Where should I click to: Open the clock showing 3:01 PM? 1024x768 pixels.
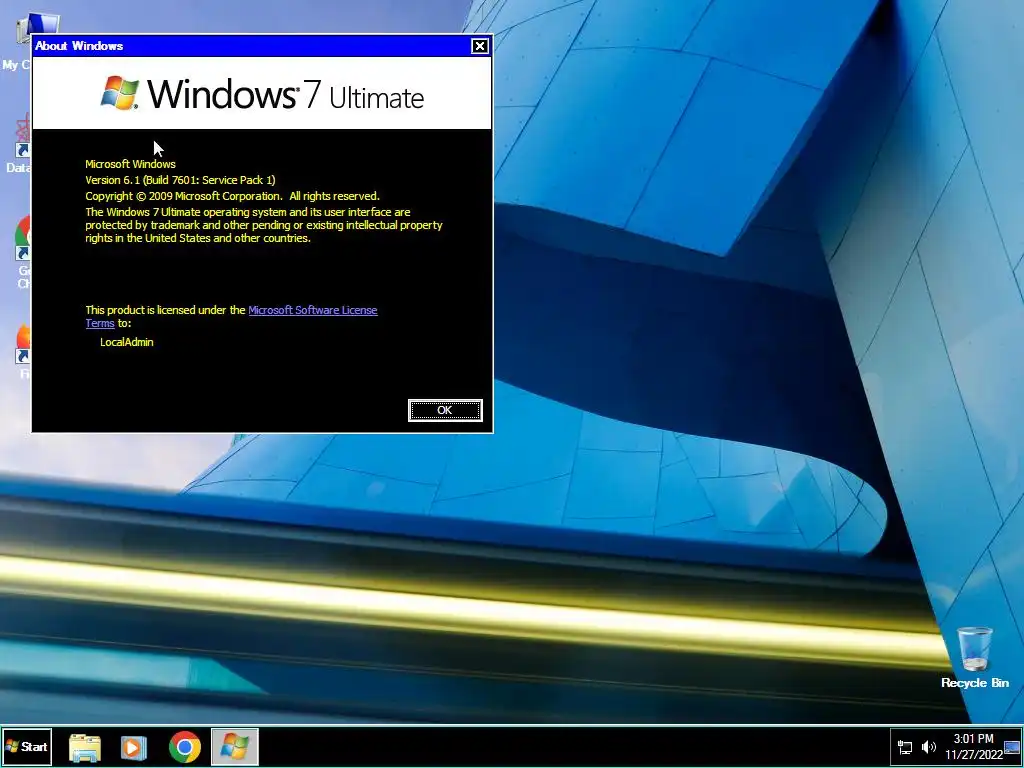pos(973,739)
